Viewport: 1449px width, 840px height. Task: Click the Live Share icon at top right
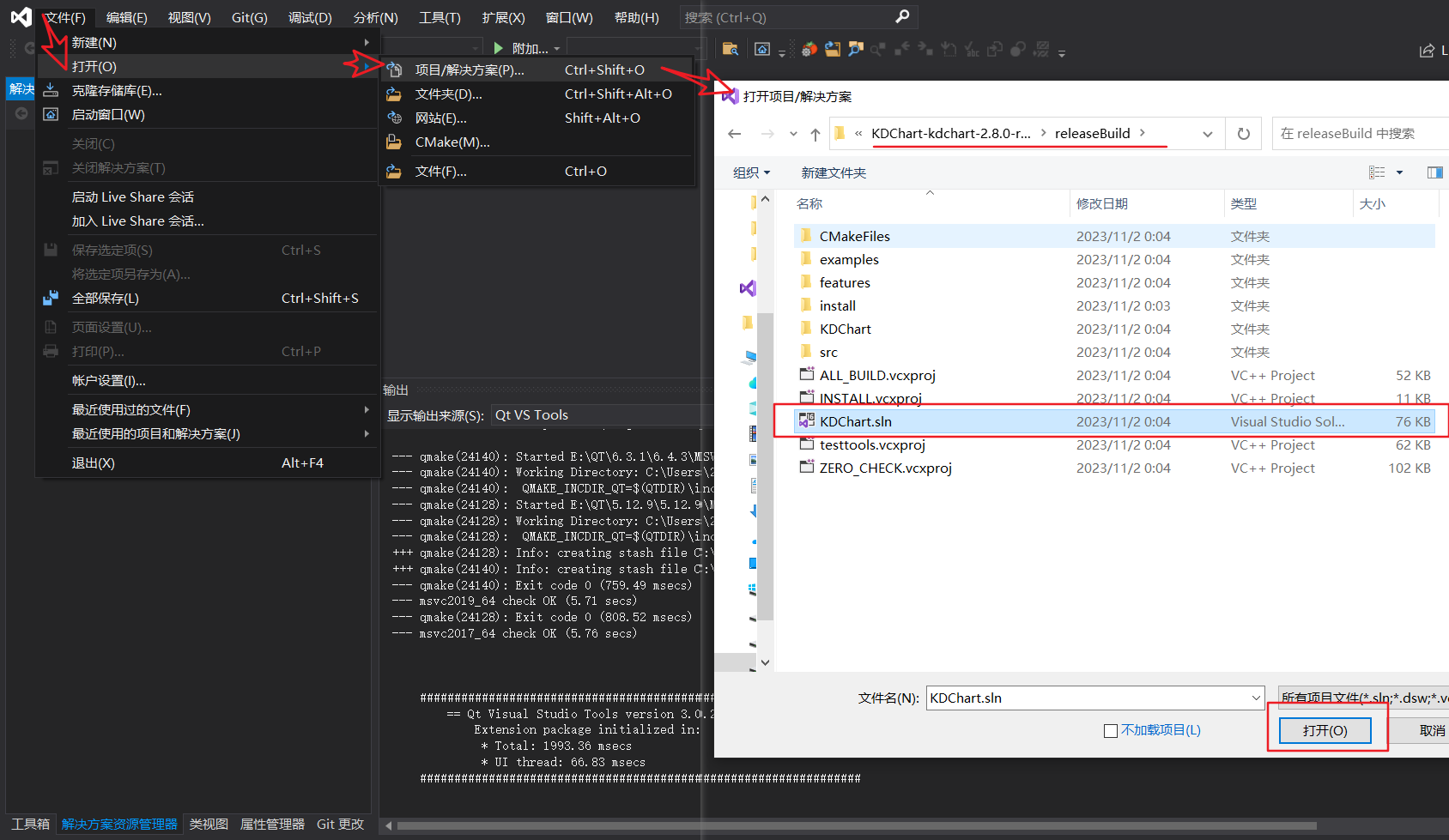[x=1427, y=51]
